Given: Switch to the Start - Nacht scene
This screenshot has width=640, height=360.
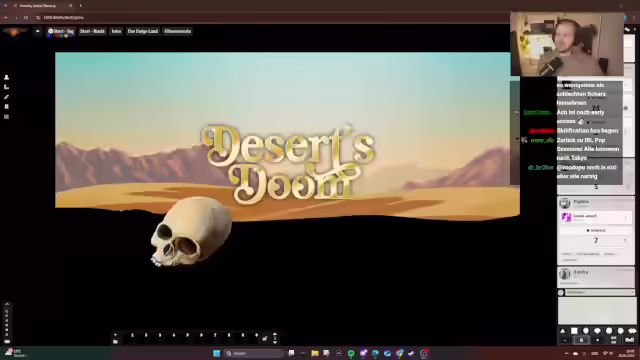Looking at the screenshot, I should [92, 31].
